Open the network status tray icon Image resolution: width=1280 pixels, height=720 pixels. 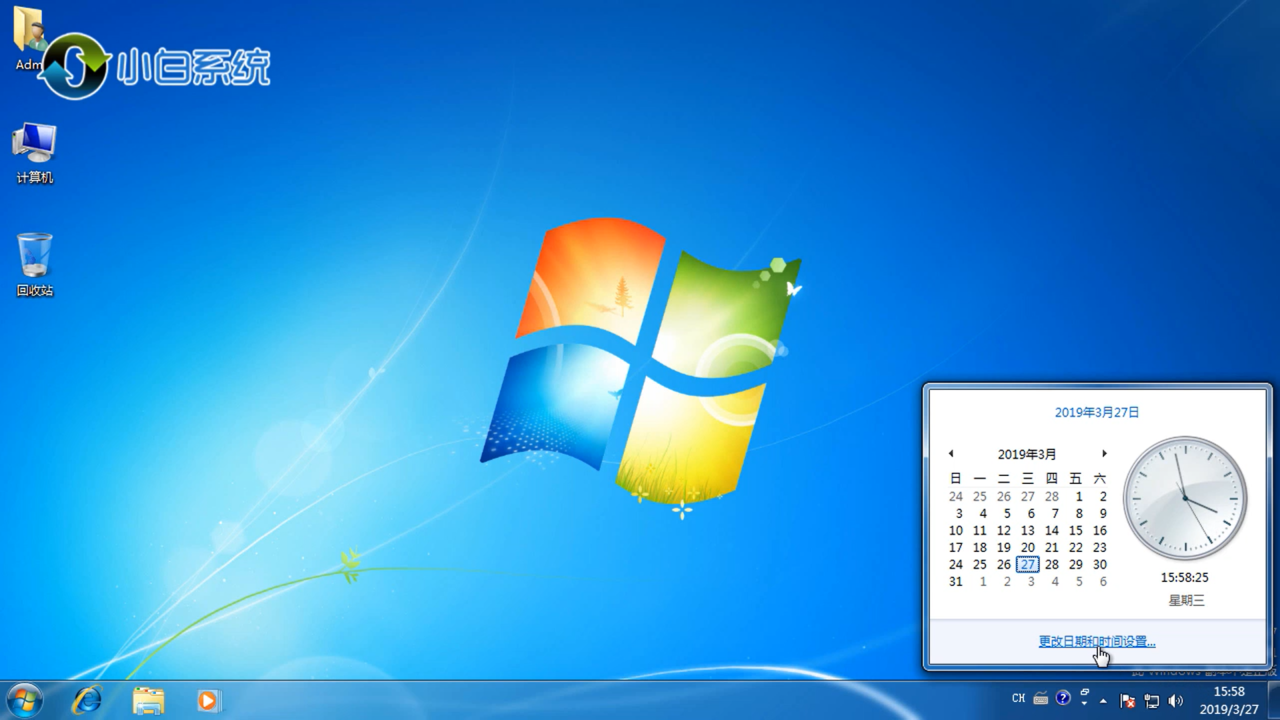[x=1152, y=700]
